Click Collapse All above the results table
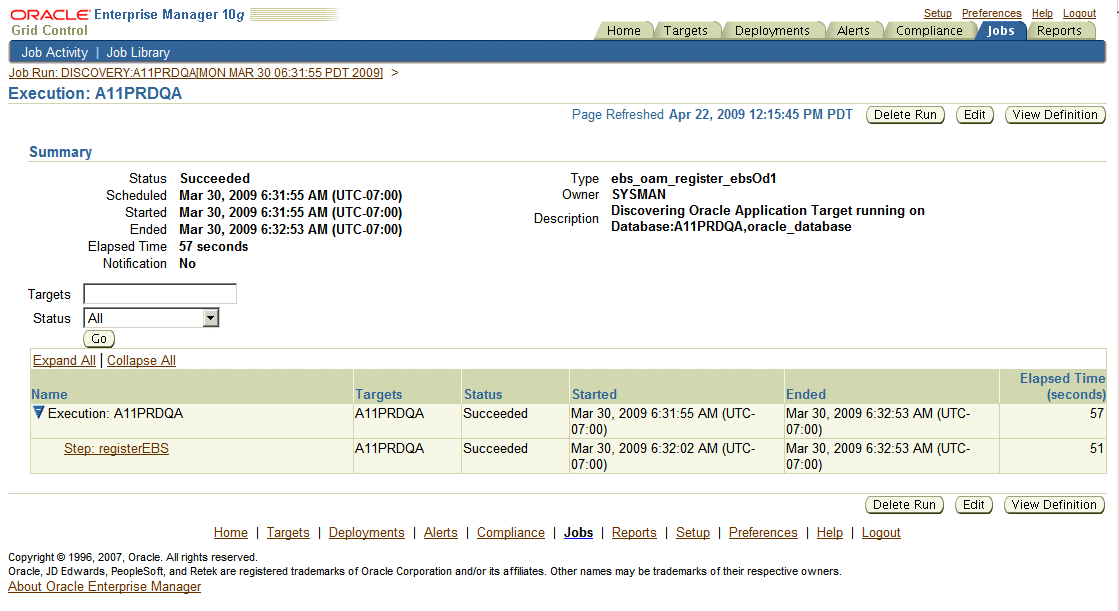This screenshot has width=1119, height=611. [x=141, y=360]
